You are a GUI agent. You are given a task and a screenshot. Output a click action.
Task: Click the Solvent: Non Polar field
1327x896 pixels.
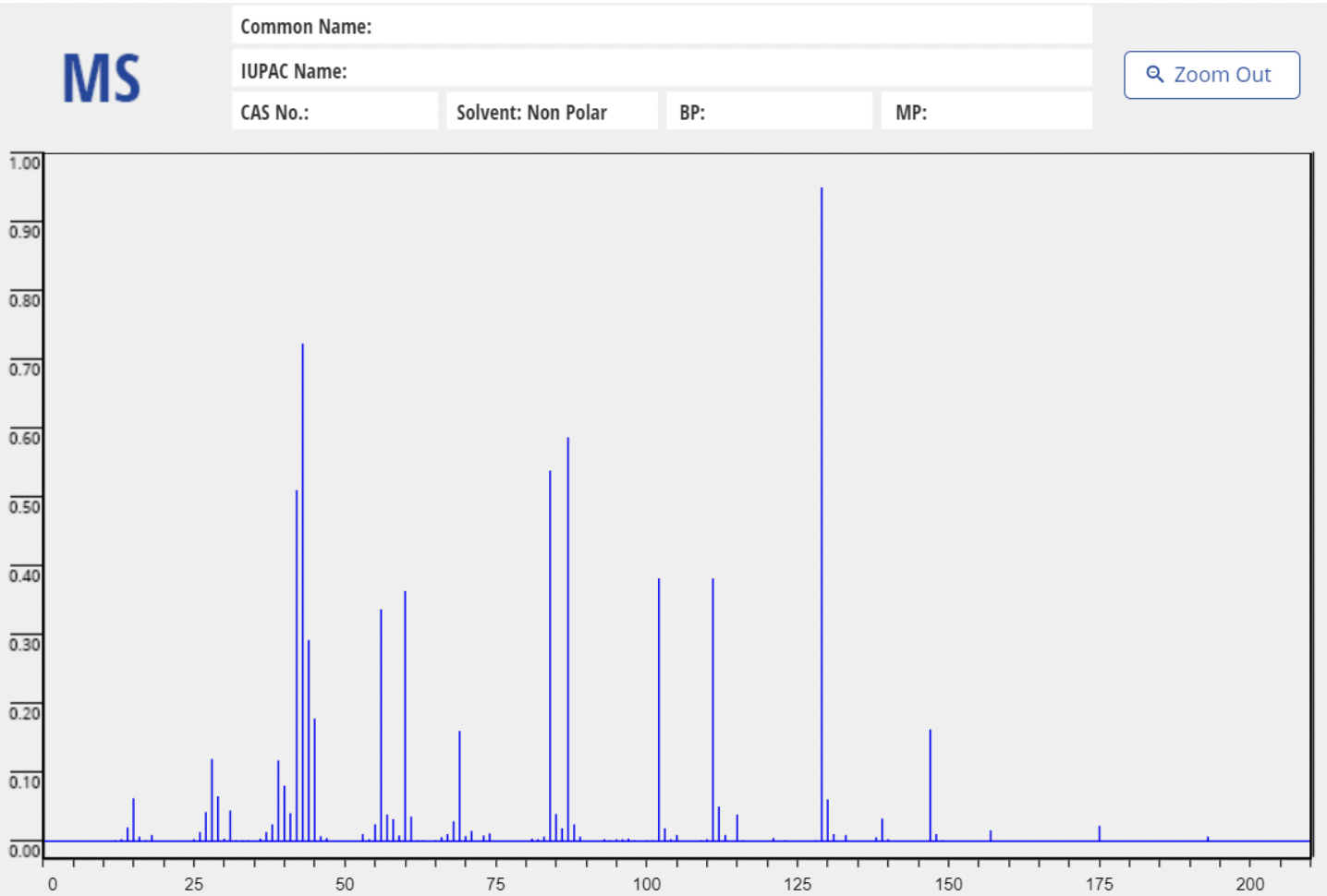[x=552, y=112]
